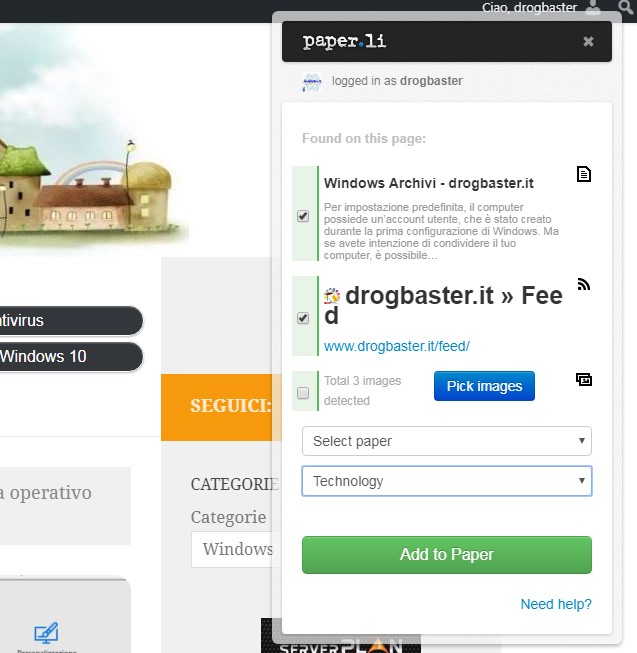Click the search magnifier in top bar

(626, 7)
